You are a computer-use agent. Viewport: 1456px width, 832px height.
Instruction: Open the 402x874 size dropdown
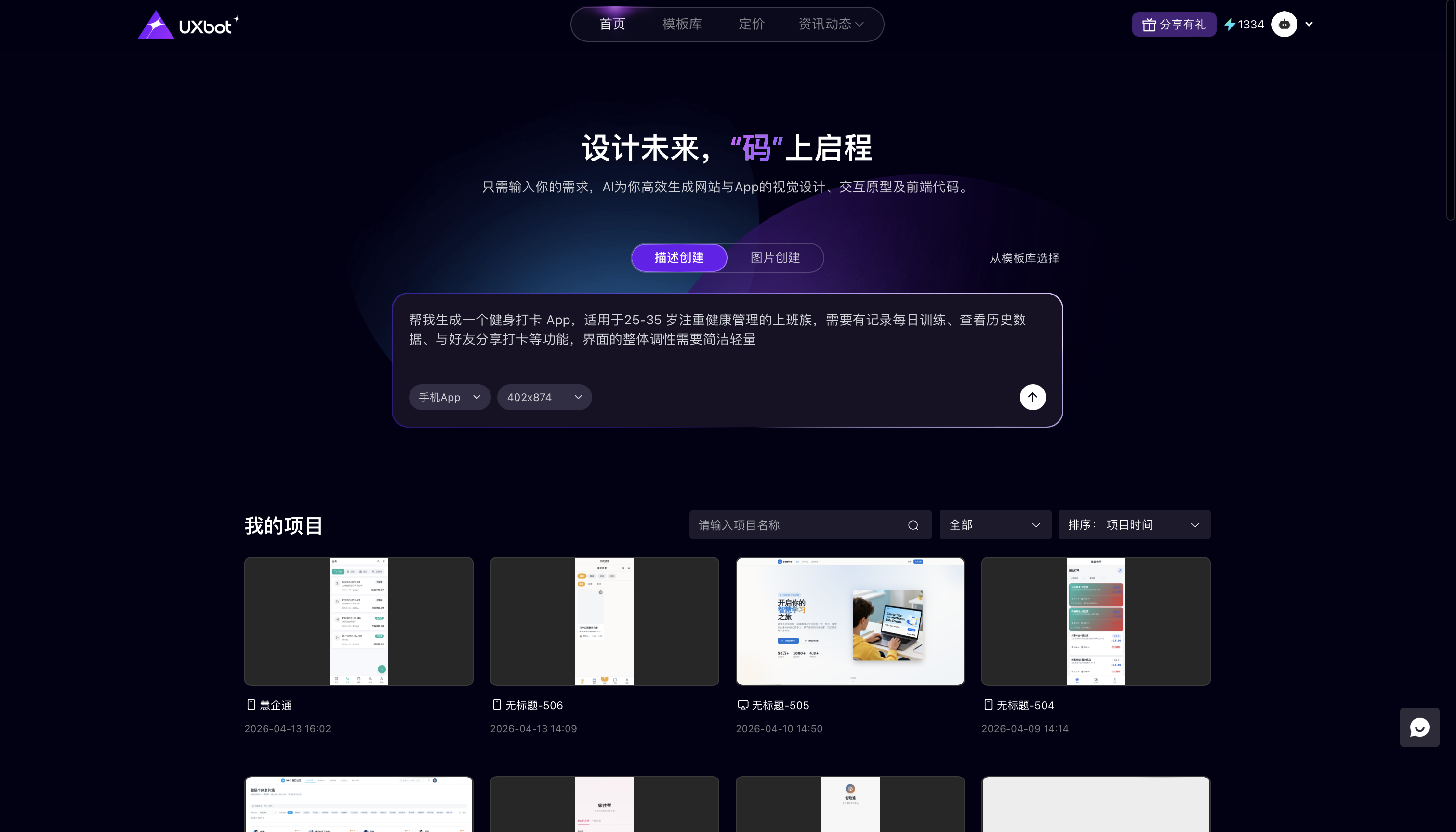pos(543,397)
